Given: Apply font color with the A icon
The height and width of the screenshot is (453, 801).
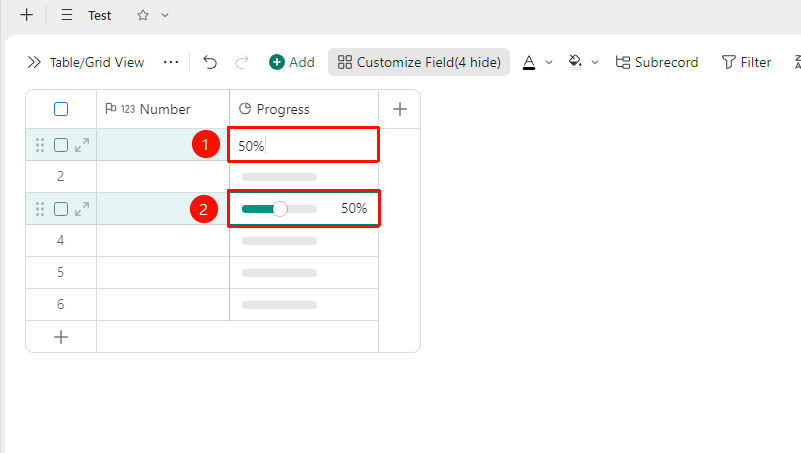Looking at the screenshot, I should click(x=529, y=62).
